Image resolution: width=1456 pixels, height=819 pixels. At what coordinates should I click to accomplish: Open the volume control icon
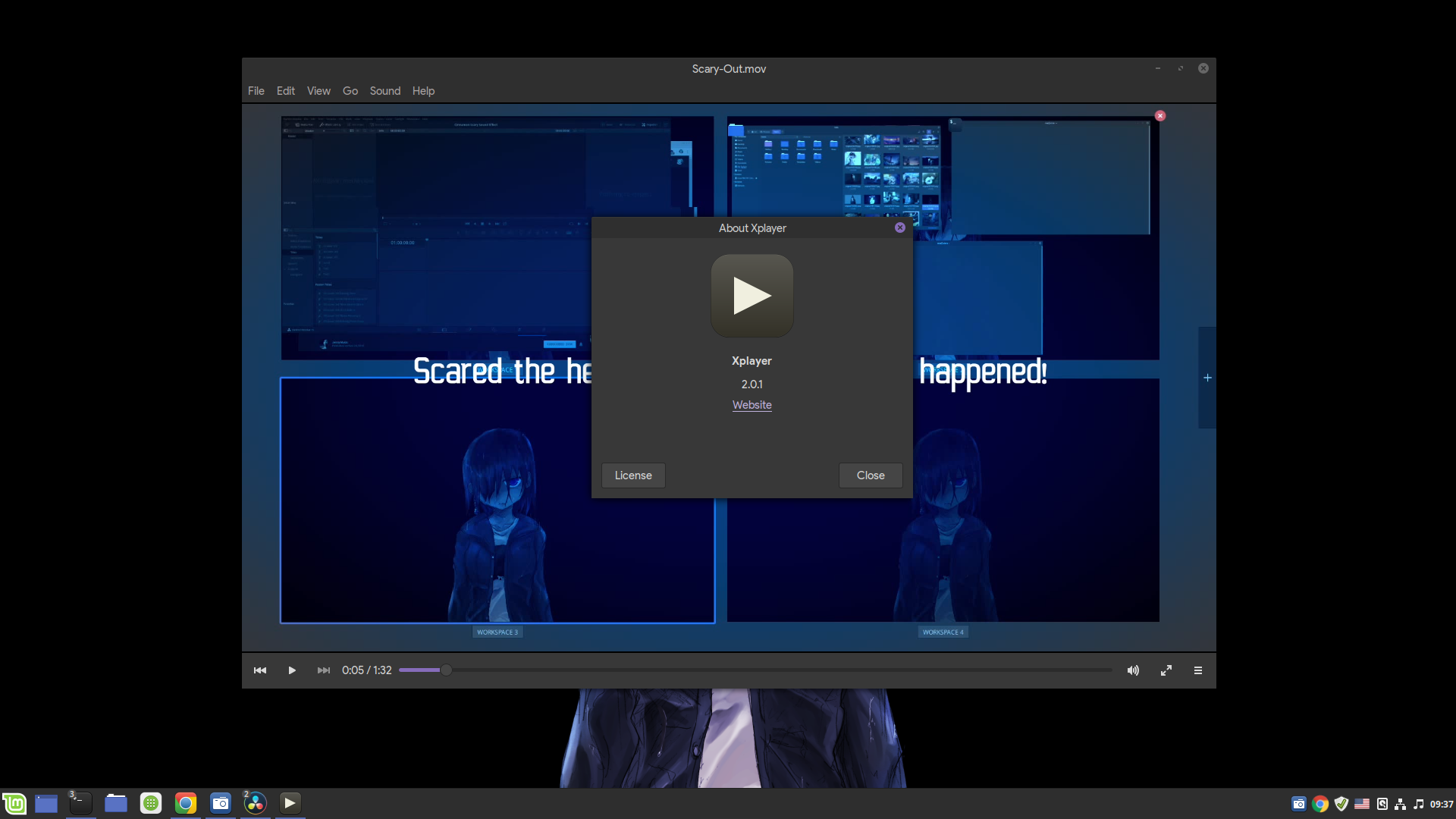pyautogui.click(x=1133, y=670)
